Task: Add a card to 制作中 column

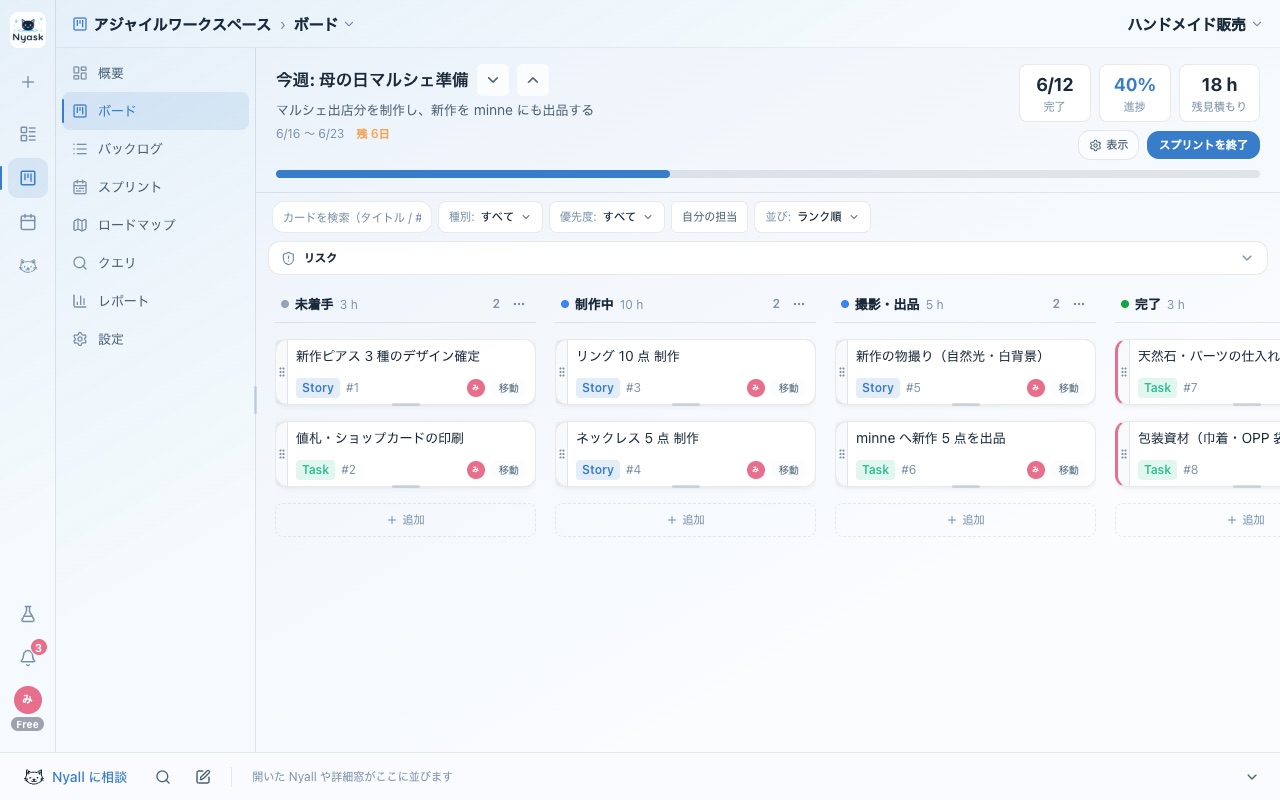Action: coord(685,520)
